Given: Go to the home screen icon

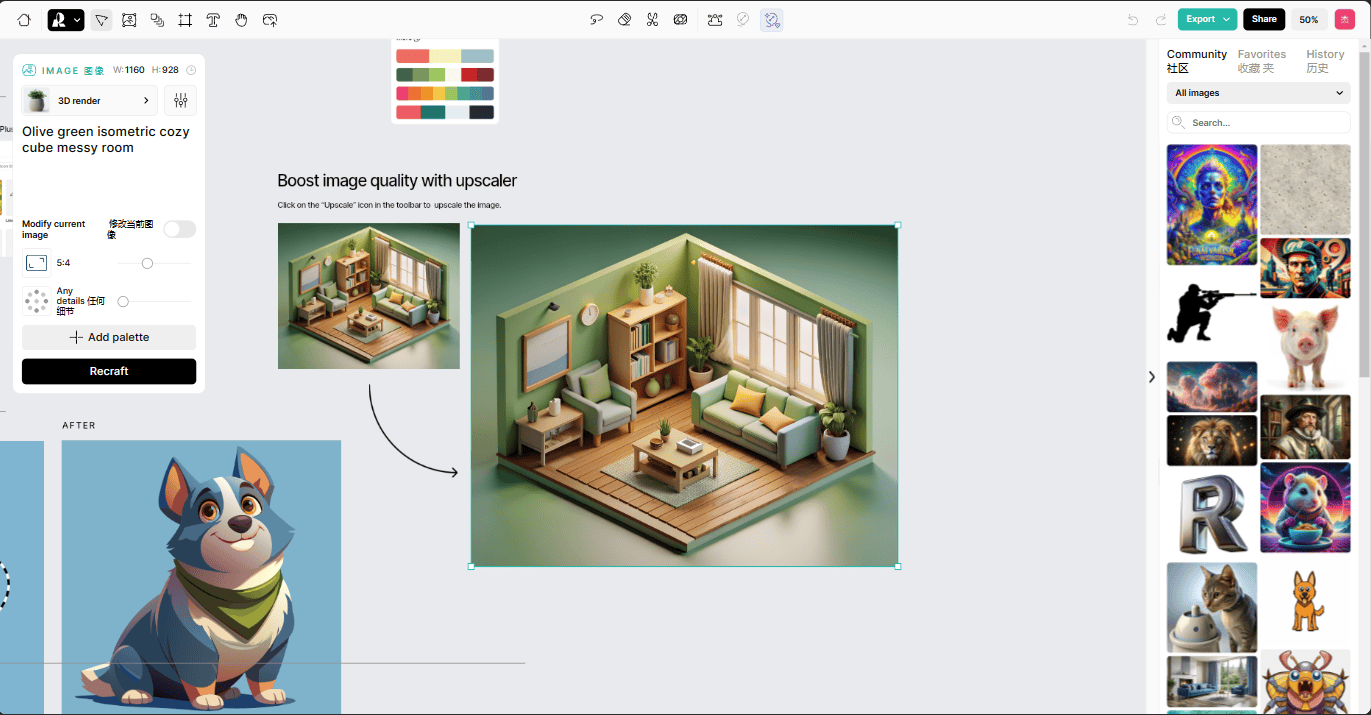Looking at the screenshot, I should [24, 20].
